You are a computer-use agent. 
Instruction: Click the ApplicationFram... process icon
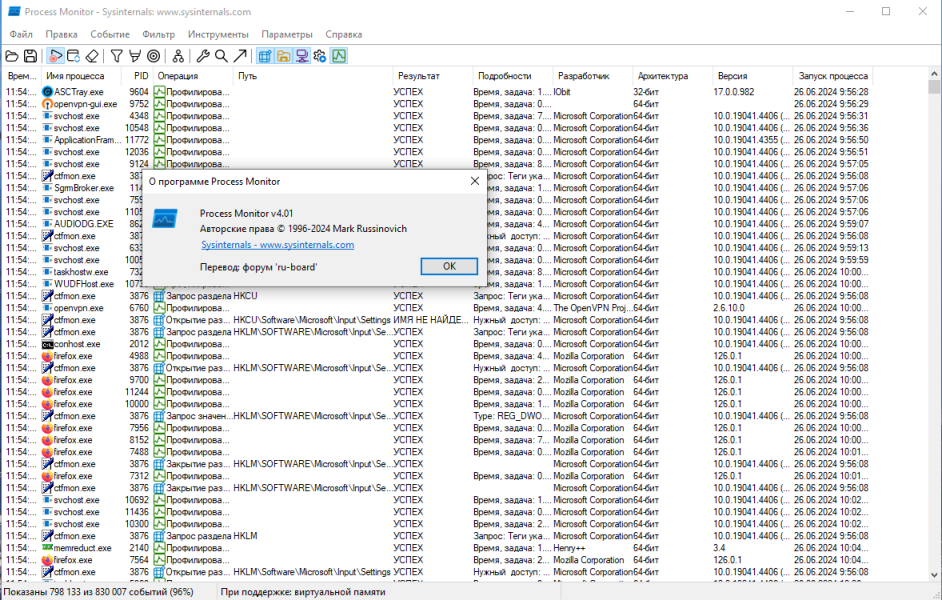click(47, 140)
